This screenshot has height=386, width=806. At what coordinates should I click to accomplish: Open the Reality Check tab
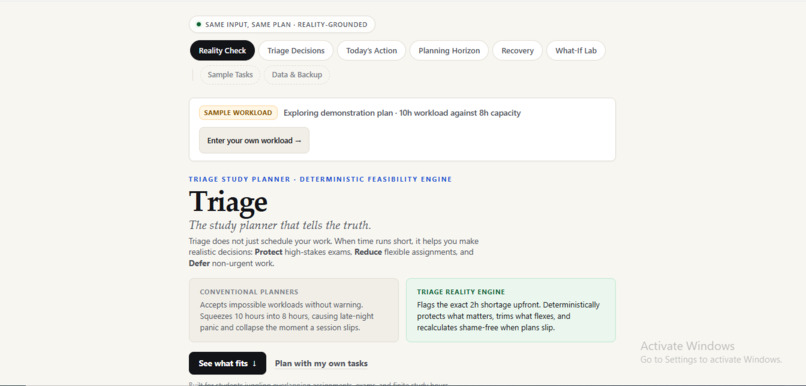click(222, 50)
